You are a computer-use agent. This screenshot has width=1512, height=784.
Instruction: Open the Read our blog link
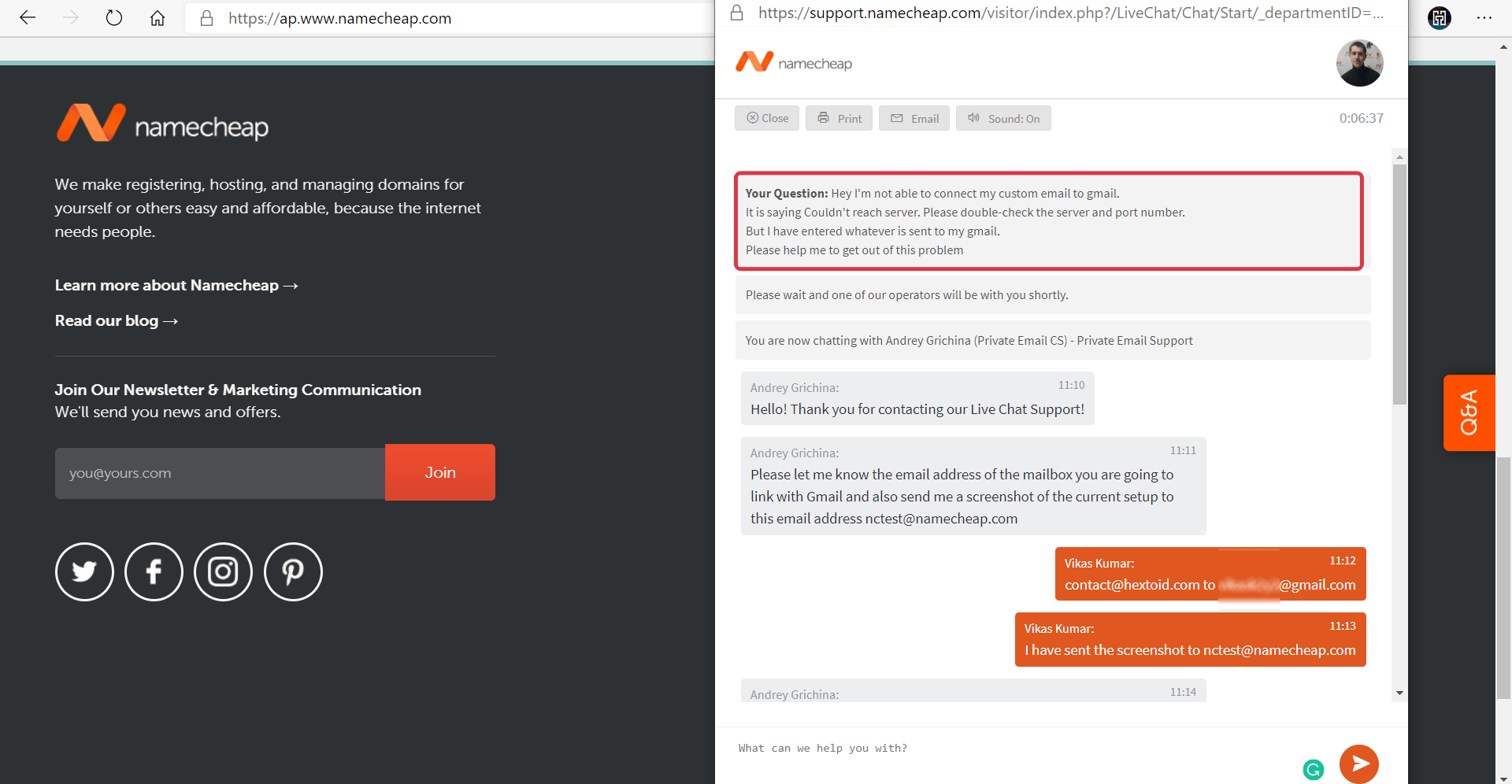click(117, 320)
